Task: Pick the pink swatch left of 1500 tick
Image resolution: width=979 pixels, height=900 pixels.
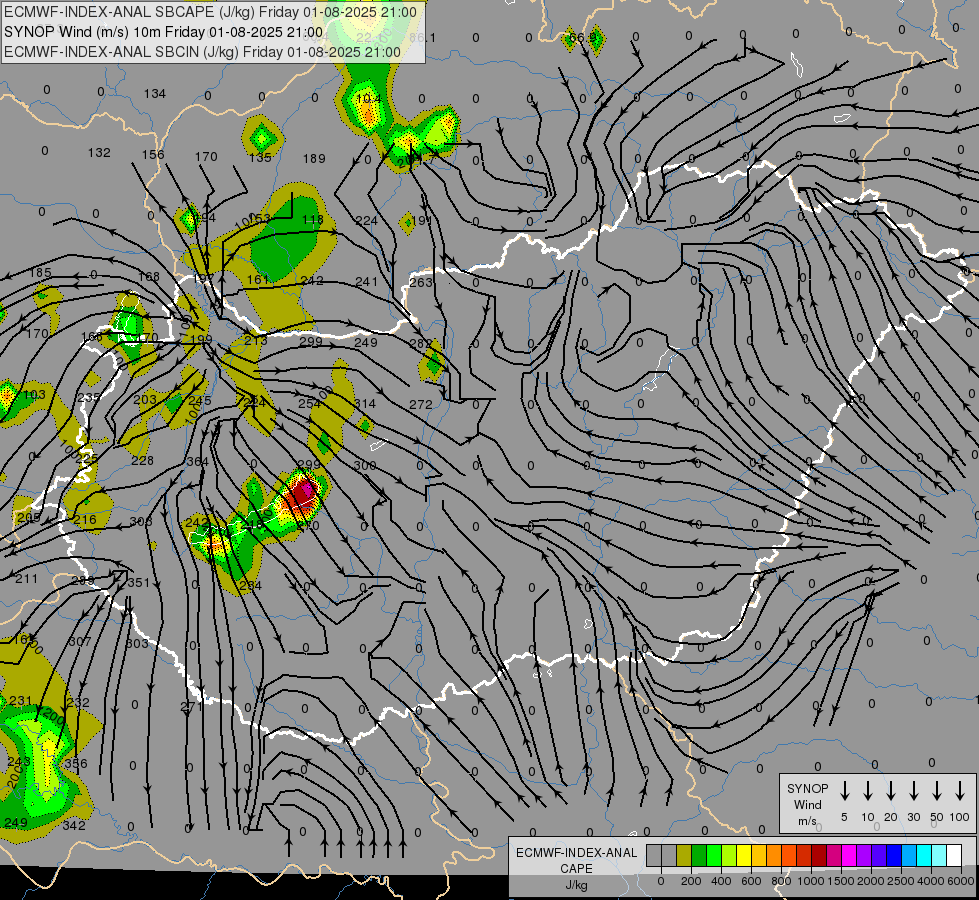Action: click(x=835, y=855)
